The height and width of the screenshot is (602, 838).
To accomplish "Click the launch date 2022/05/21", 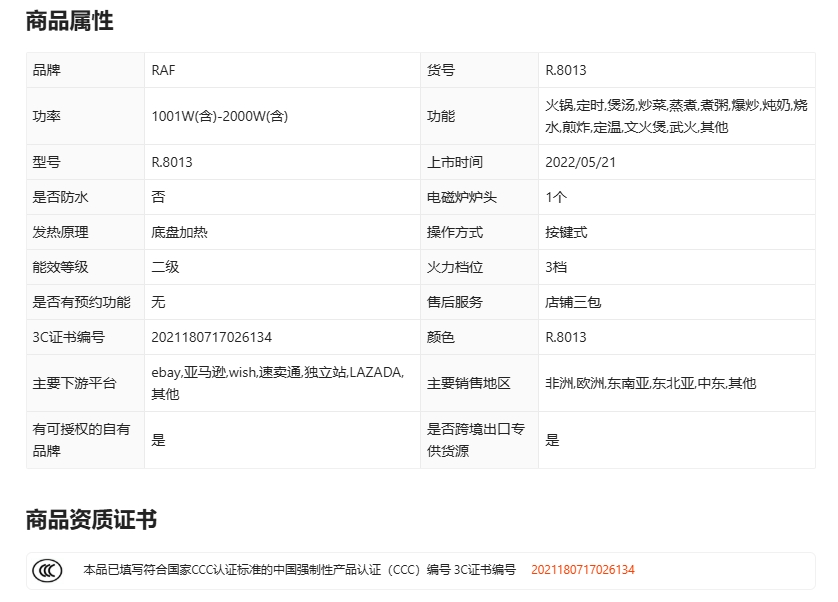I will [582, 162].
